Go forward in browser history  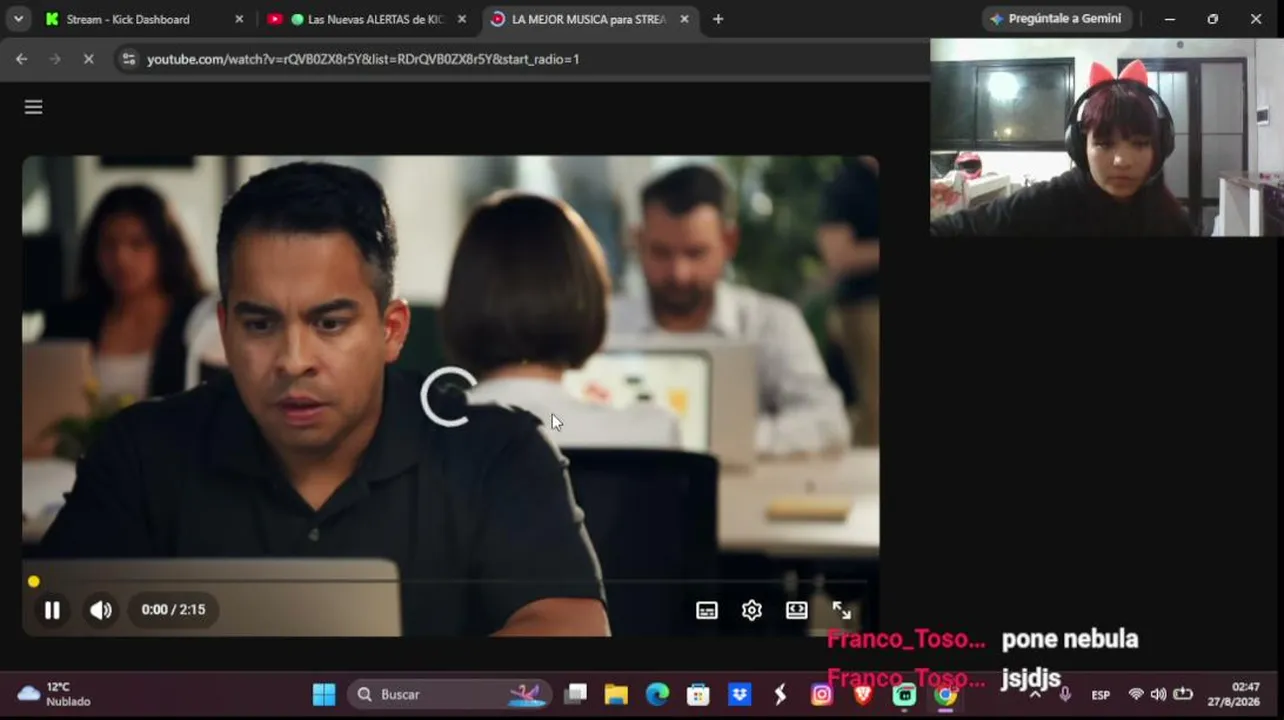[x=55, y=59]
